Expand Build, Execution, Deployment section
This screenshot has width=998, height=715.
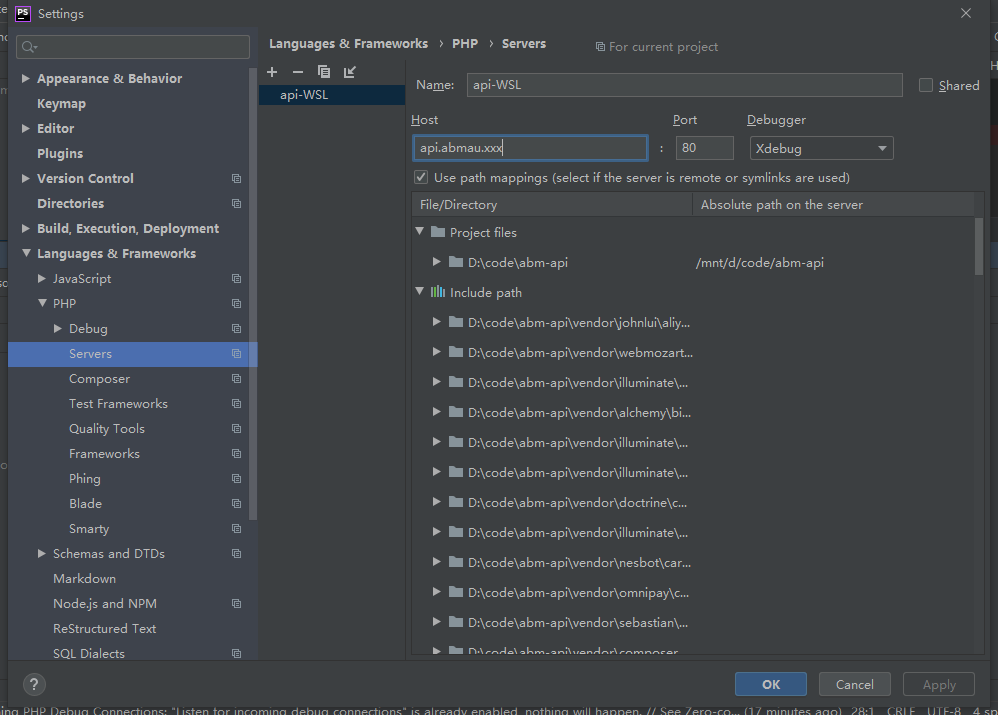(25, 229)
